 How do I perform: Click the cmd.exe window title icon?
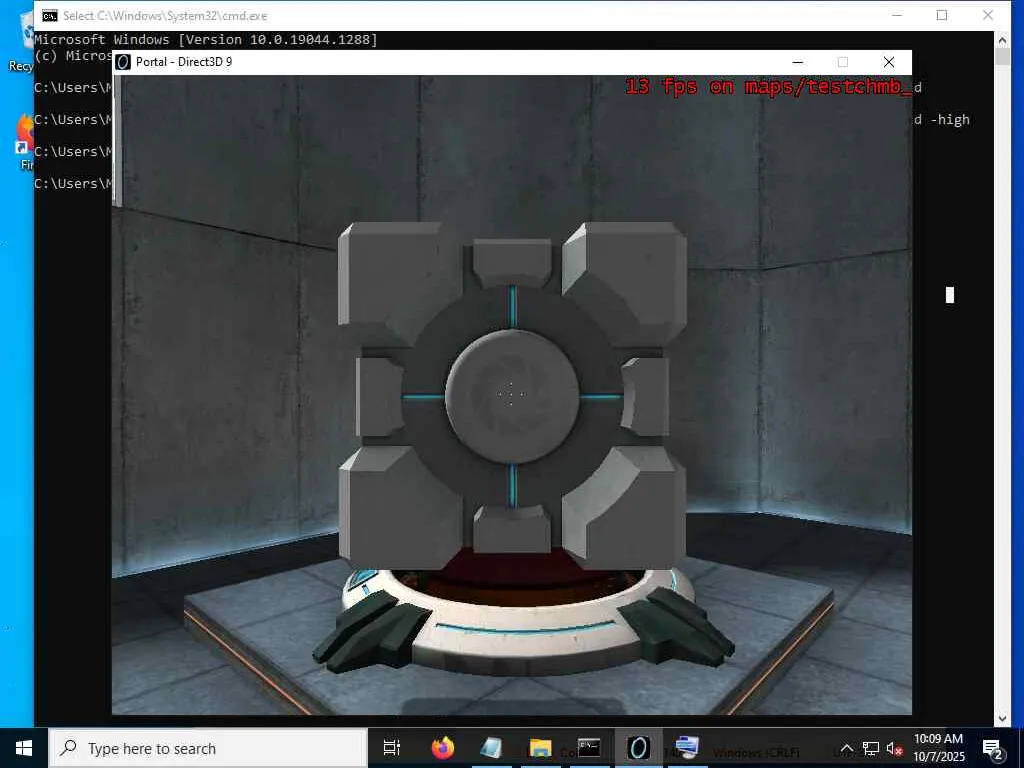tap(50, 16)
